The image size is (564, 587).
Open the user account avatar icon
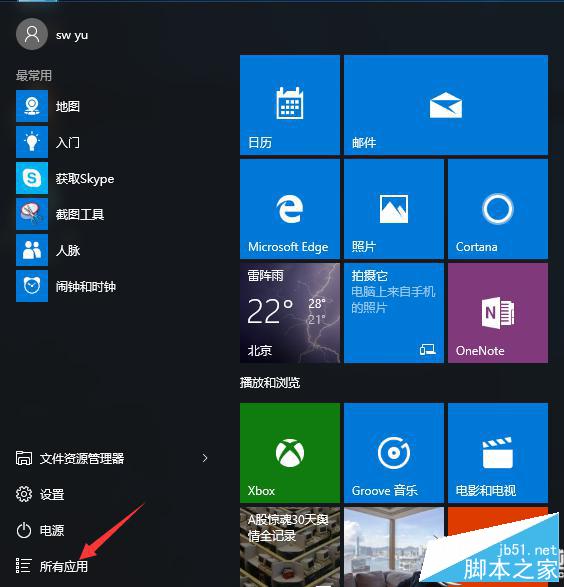[32, 34]
